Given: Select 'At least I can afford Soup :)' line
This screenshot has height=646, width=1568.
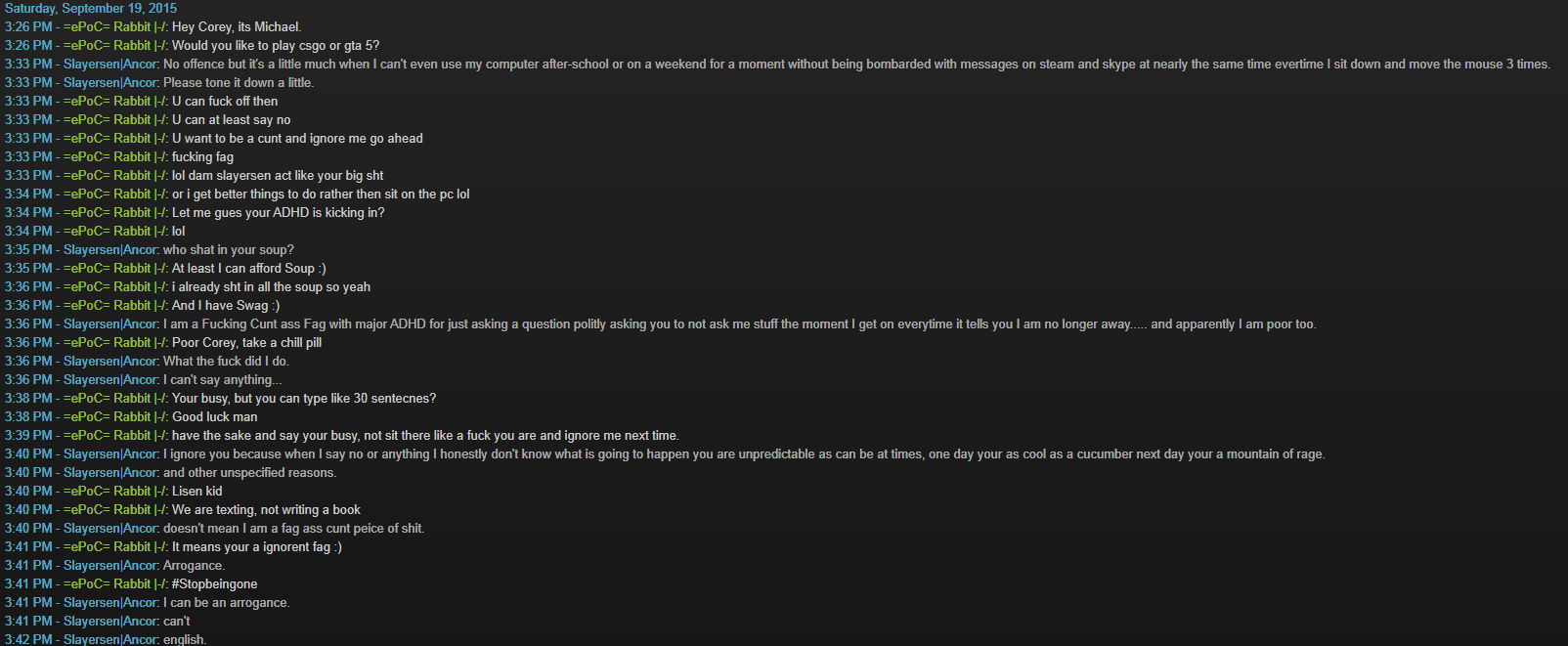Looking at the screenshot, I should click(249, 268).
